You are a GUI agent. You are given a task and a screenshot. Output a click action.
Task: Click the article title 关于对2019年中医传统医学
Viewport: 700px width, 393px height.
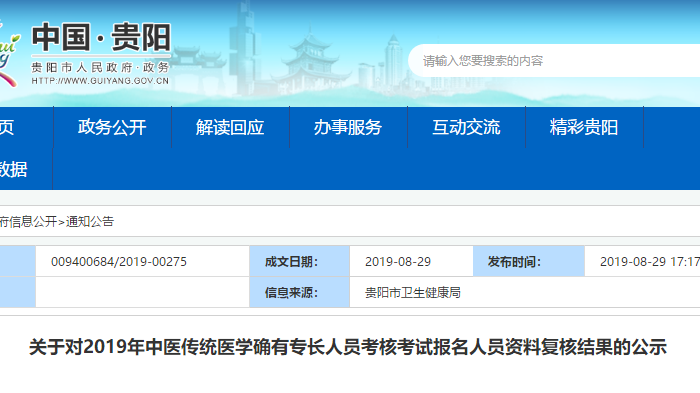348,347
